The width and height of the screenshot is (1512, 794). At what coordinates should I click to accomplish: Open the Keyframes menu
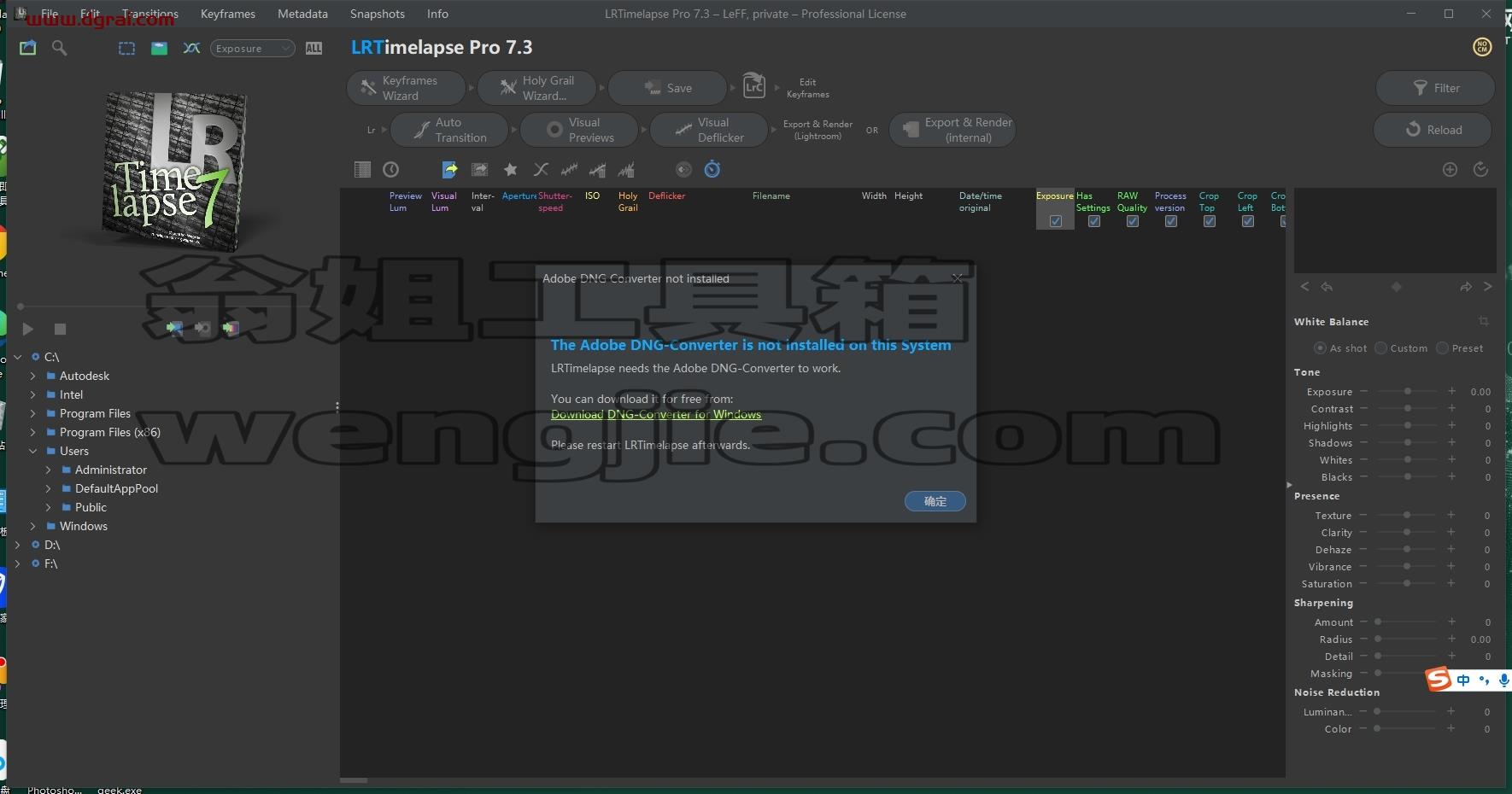coord(228,14)
